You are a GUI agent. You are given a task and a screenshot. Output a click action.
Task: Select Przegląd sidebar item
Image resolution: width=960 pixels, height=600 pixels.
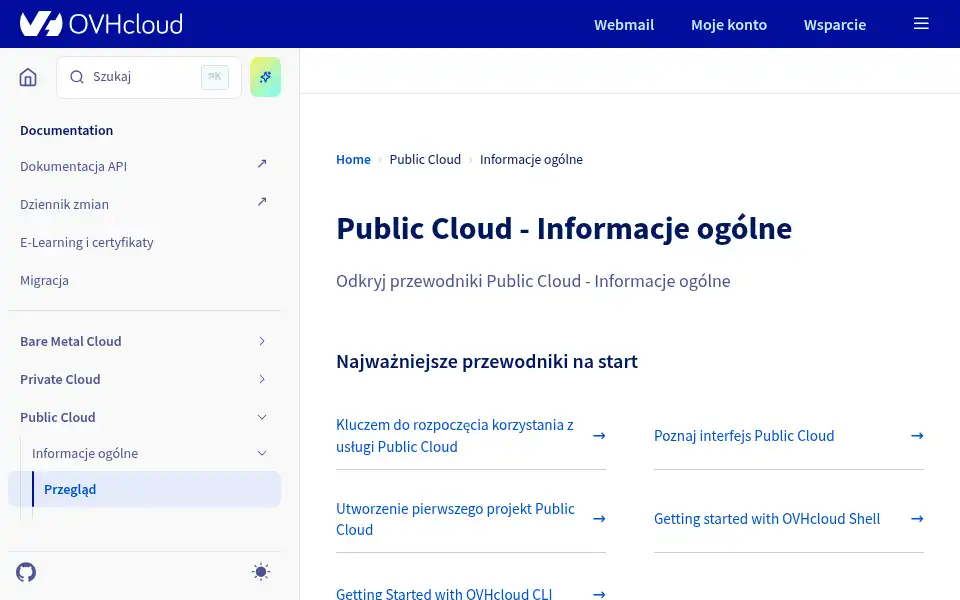tap(144, 489)
